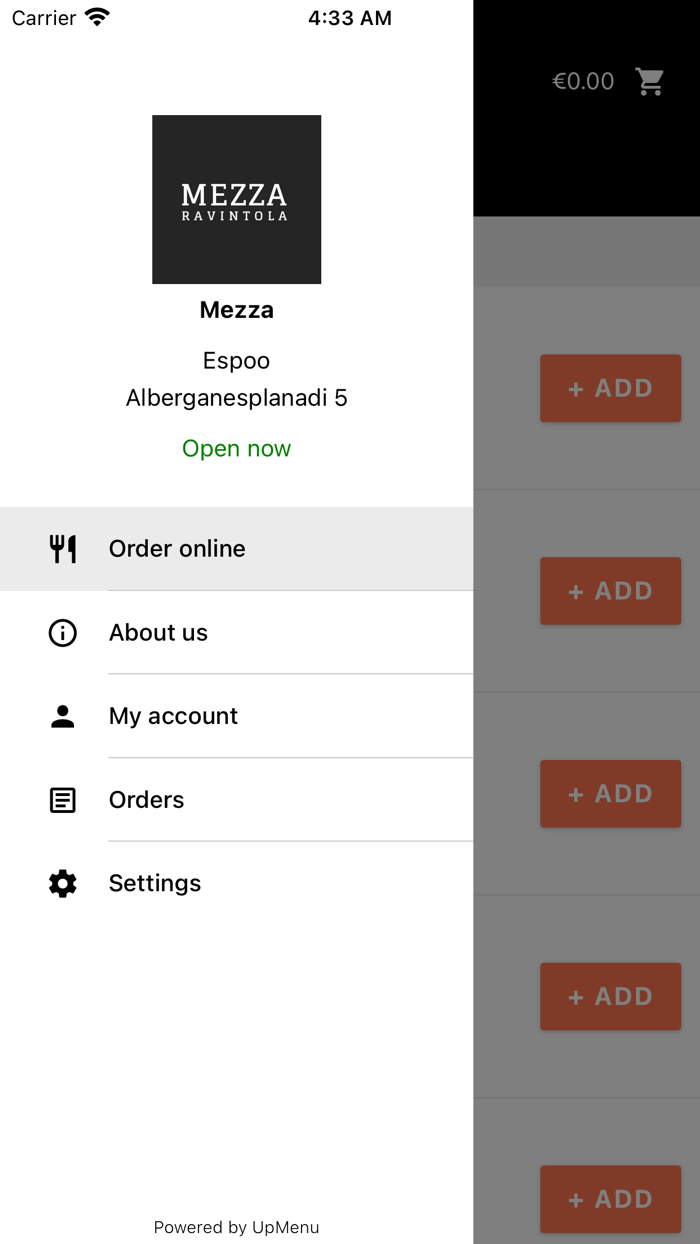
Task: Open the About us menu entry
Action: 158,632
